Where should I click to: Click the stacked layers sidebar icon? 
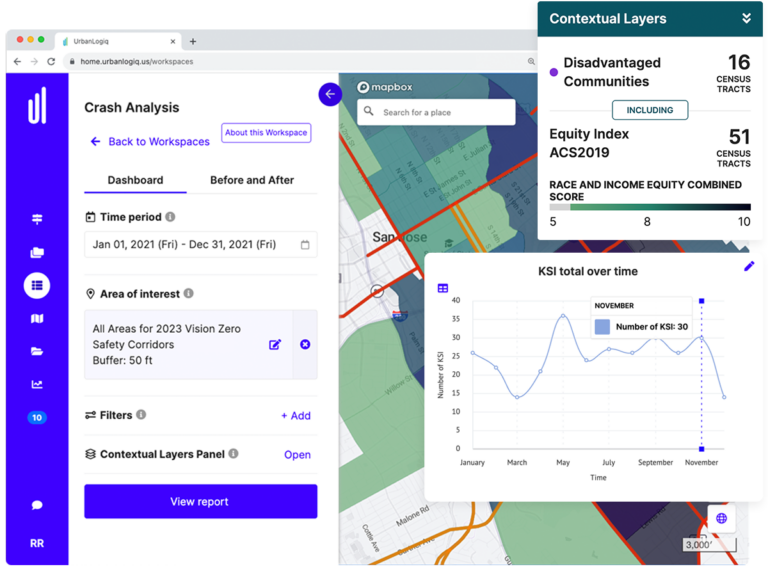(x=37, y=253)
